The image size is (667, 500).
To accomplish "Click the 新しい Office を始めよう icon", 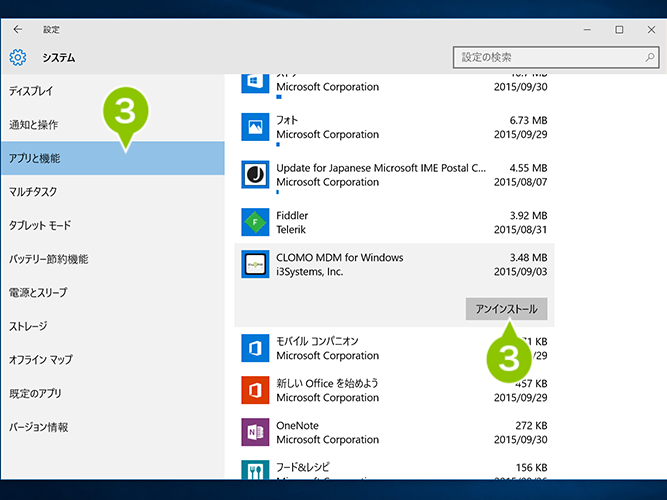I will [x=255, y=390].
